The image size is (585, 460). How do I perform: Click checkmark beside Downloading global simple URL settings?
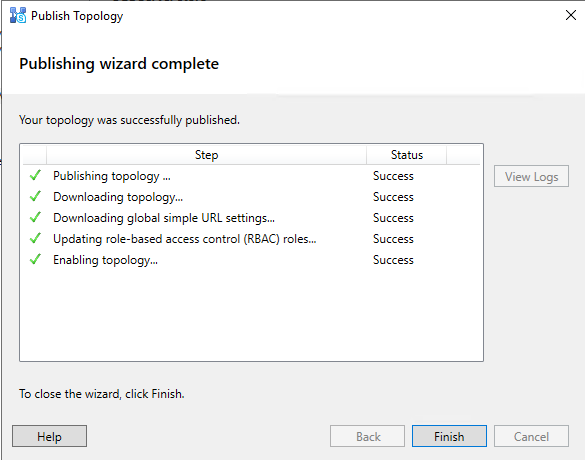coord(35,217)
